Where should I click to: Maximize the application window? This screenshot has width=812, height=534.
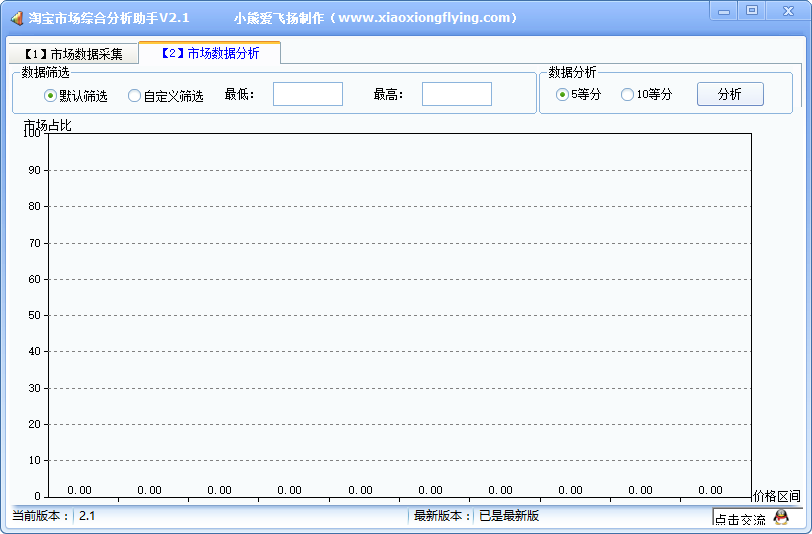752,10
